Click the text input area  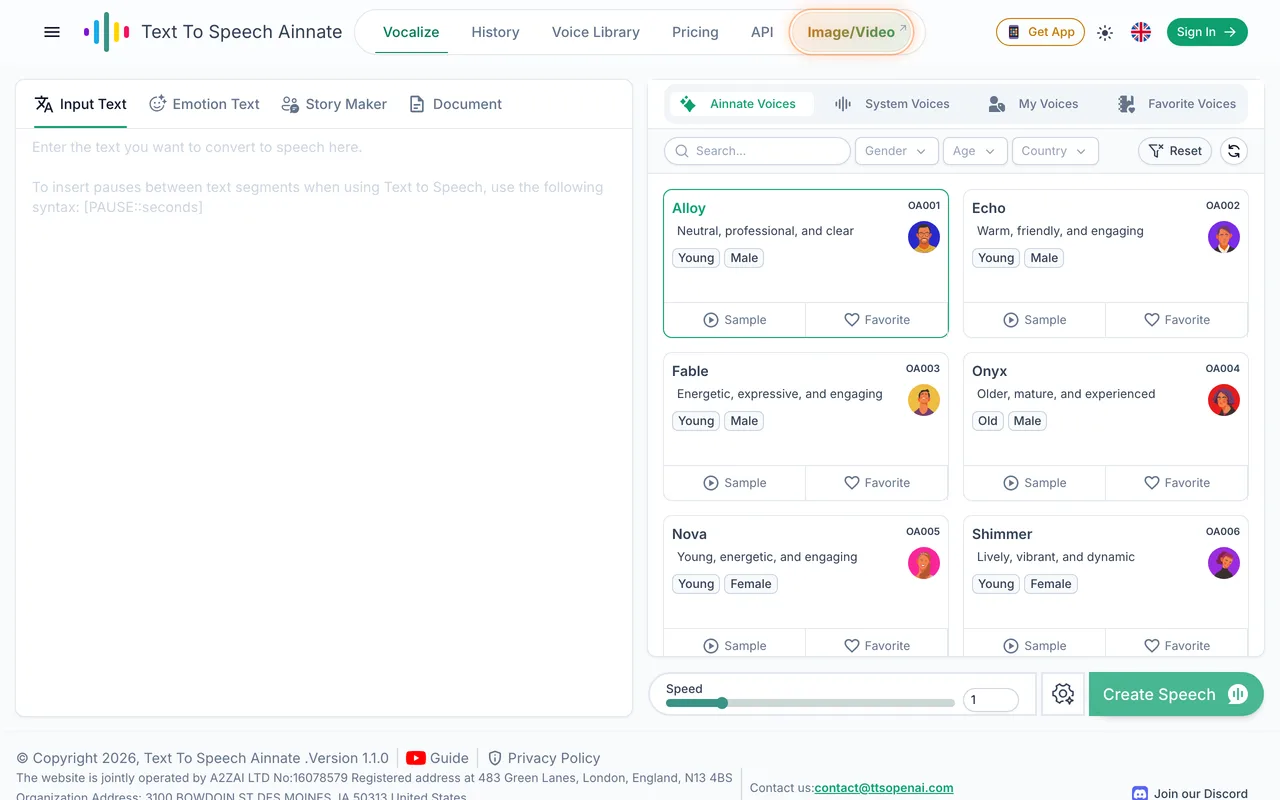[x=324, y=422]
